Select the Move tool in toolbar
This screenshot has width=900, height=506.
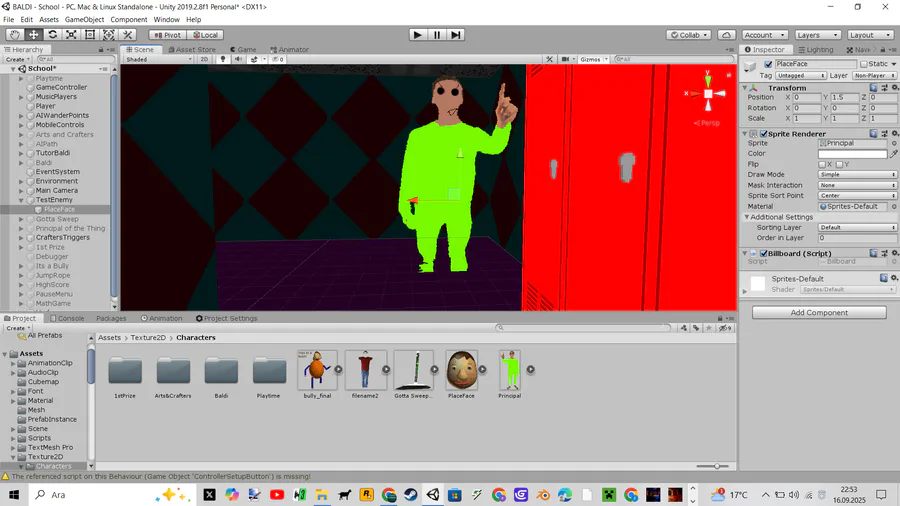point(34,35)
